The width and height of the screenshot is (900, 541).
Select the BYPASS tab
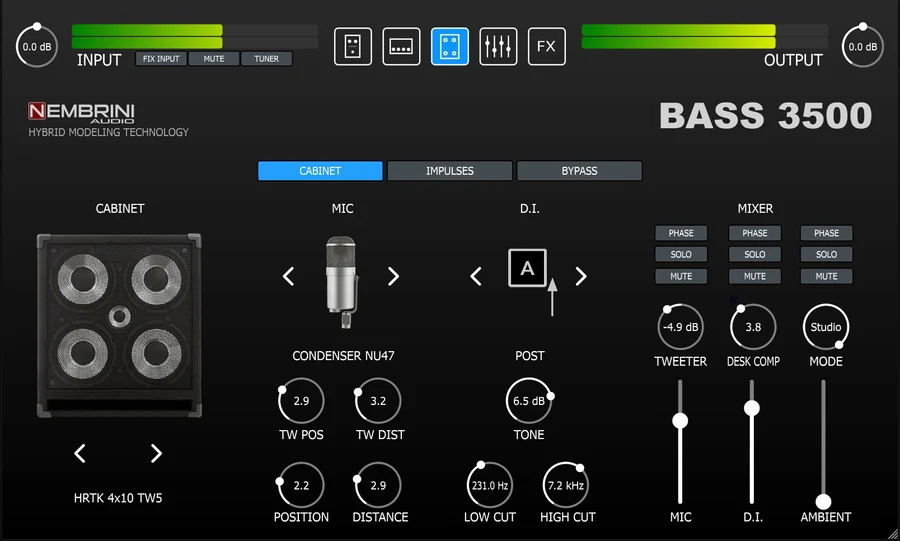579,171
